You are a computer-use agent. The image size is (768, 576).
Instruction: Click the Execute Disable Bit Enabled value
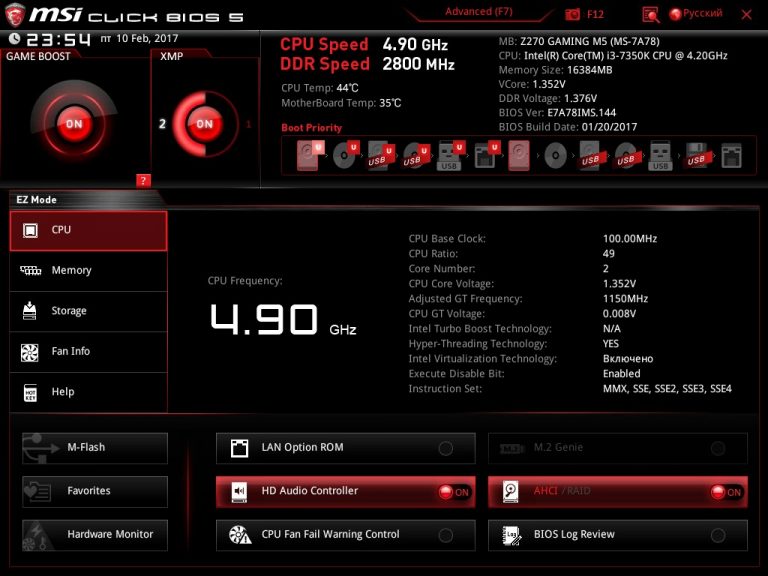coord(622,374)
